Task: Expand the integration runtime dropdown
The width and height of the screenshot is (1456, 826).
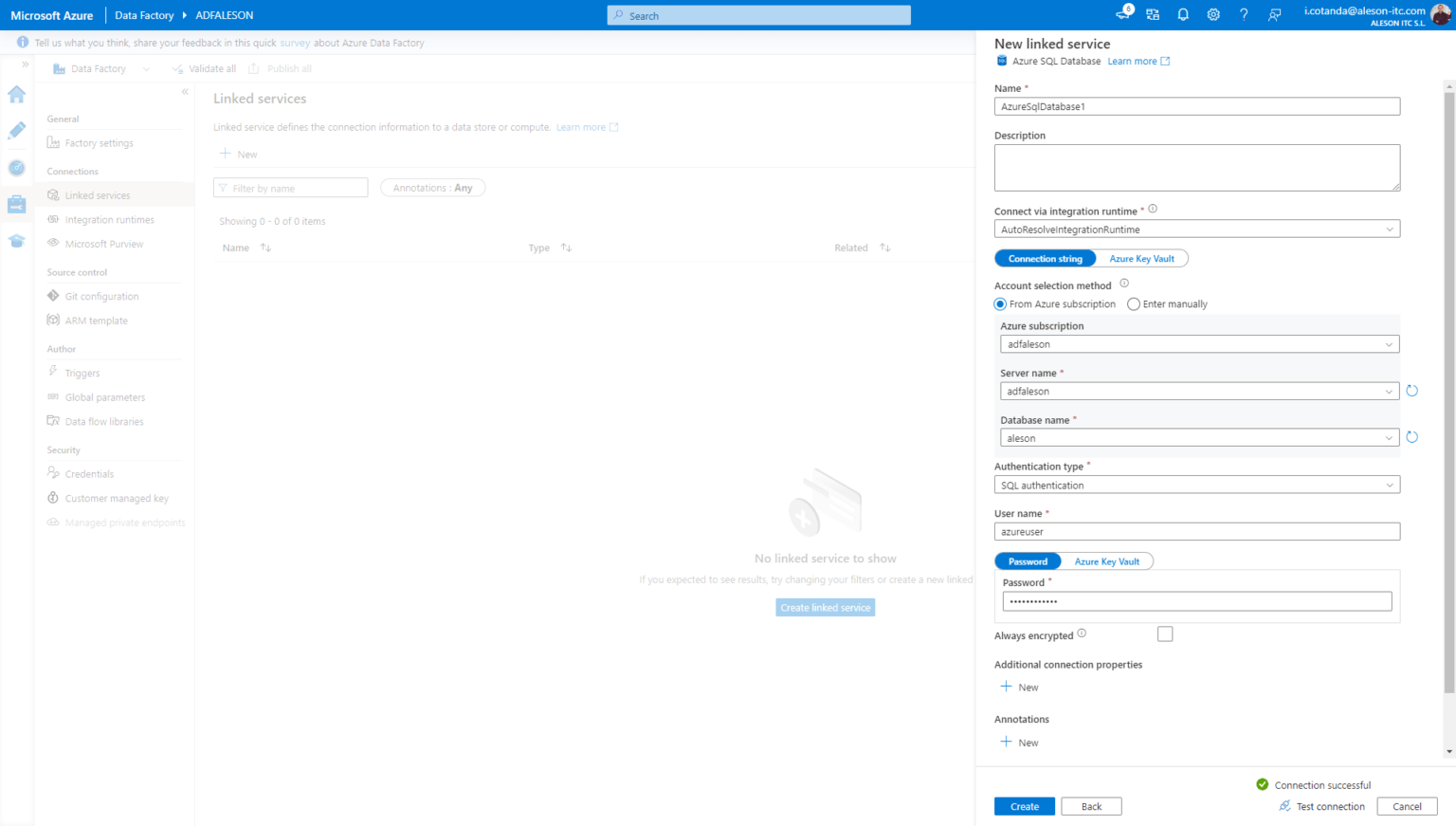Action: (x=1197, y=229)
